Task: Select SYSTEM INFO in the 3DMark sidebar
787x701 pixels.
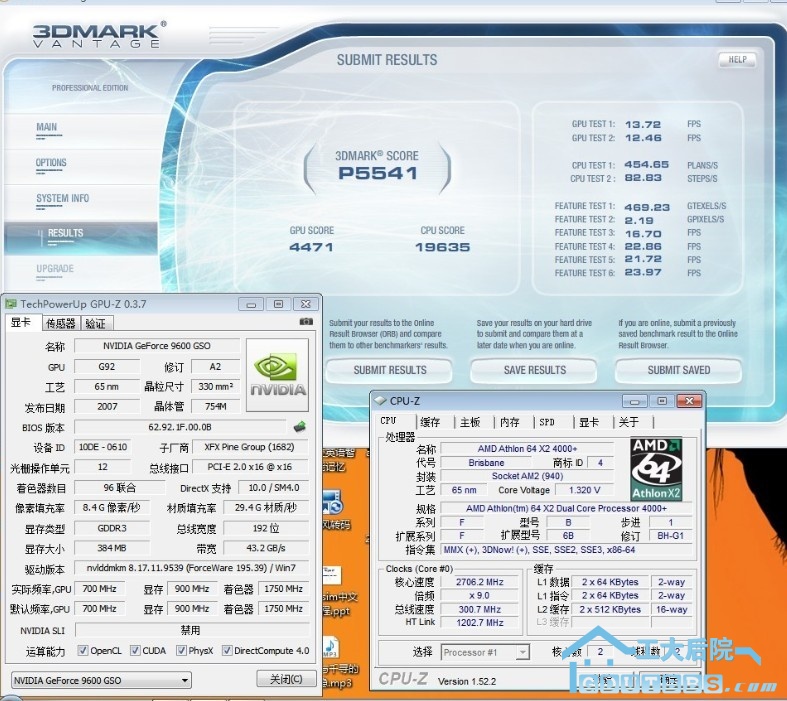Action: [62, 198]
